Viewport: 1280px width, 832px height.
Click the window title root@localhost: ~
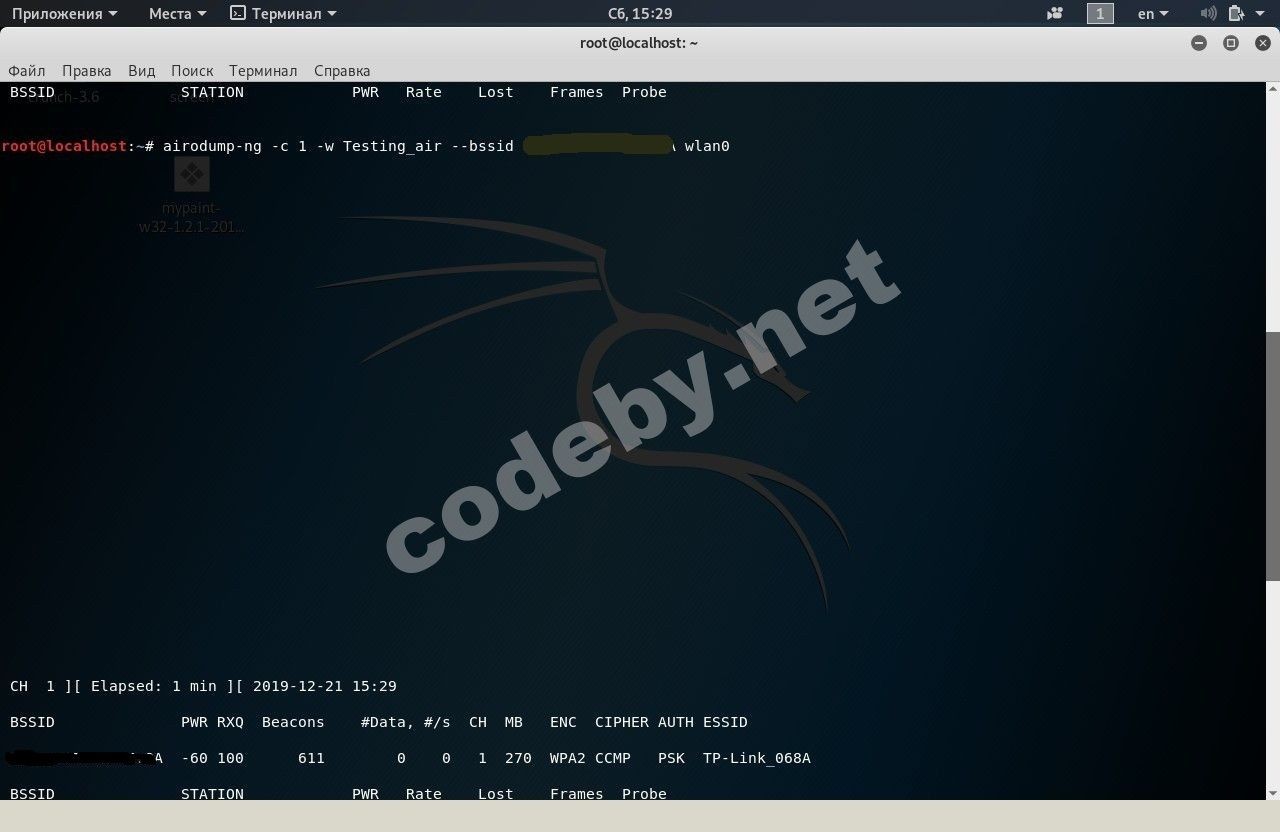tap(639, 43)
